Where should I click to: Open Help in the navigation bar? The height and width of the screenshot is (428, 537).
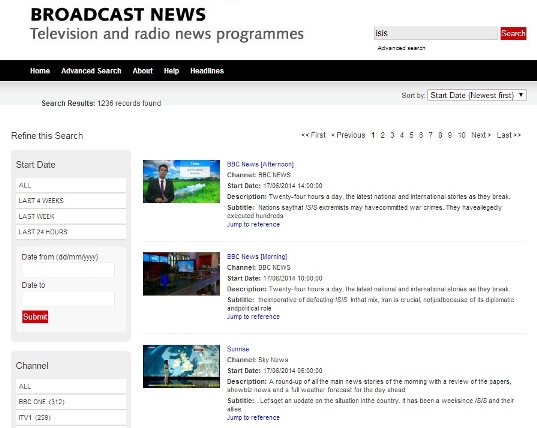(x=171, y=71)
